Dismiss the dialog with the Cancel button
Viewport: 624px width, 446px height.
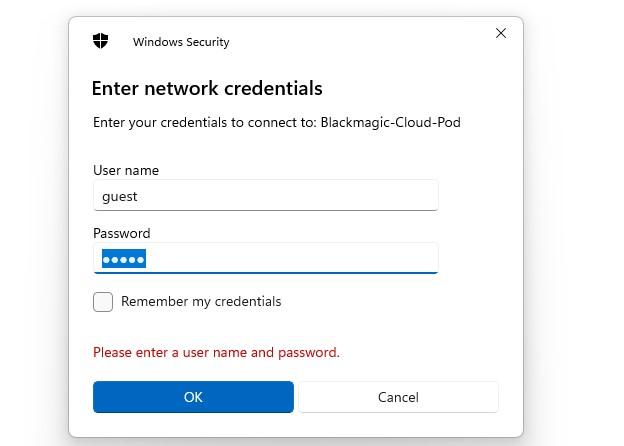[398, 397]
